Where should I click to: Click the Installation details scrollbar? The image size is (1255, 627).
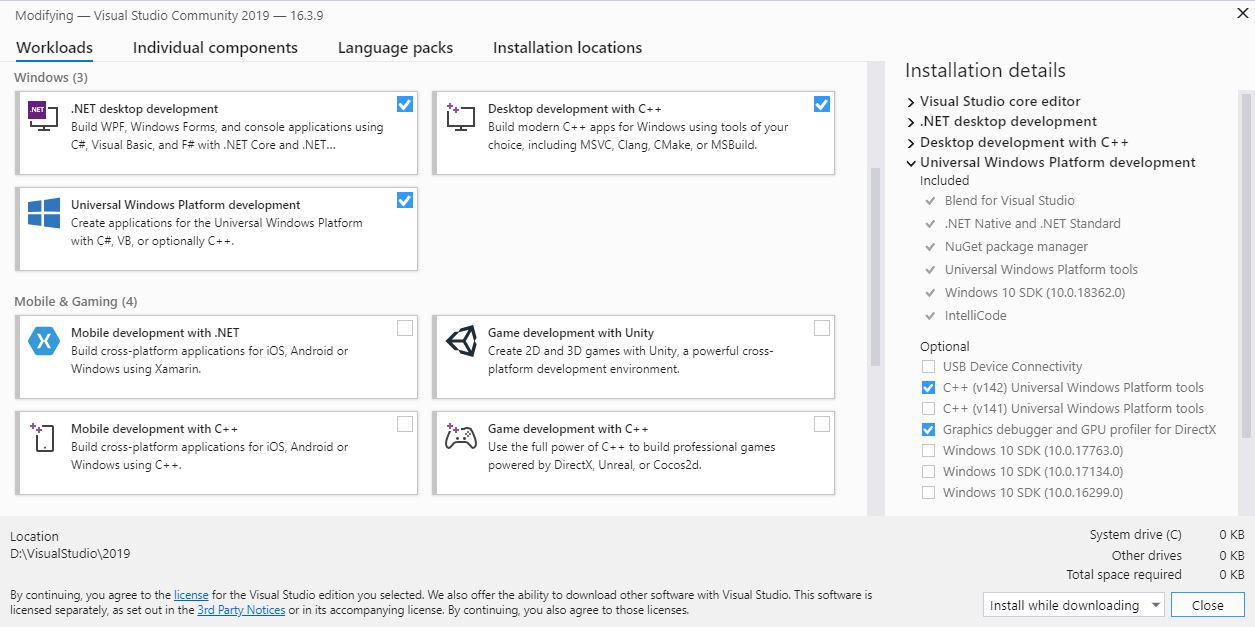click(1246, 265)
